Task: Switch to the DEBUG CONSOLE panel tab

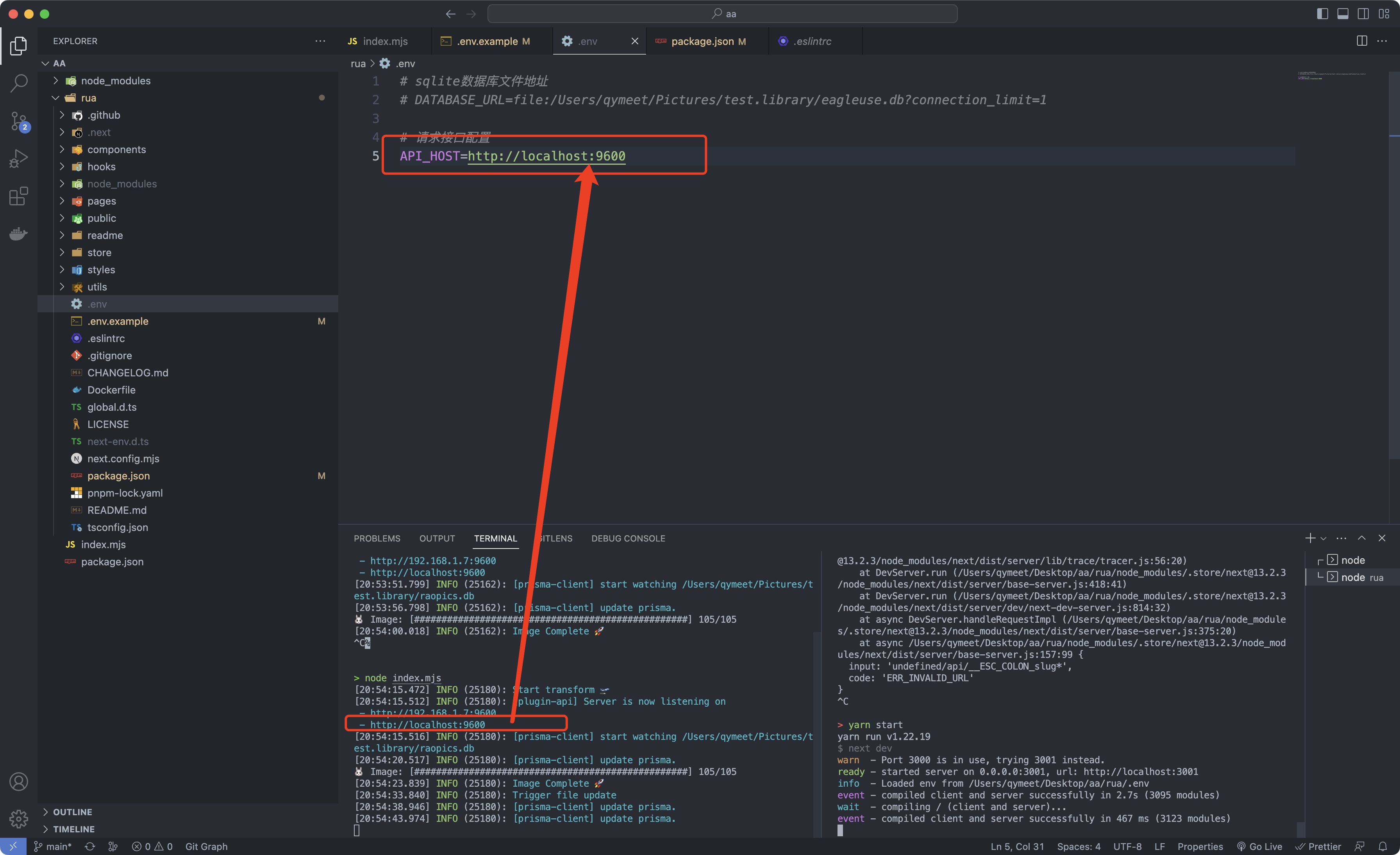Action: pos(628,538)
